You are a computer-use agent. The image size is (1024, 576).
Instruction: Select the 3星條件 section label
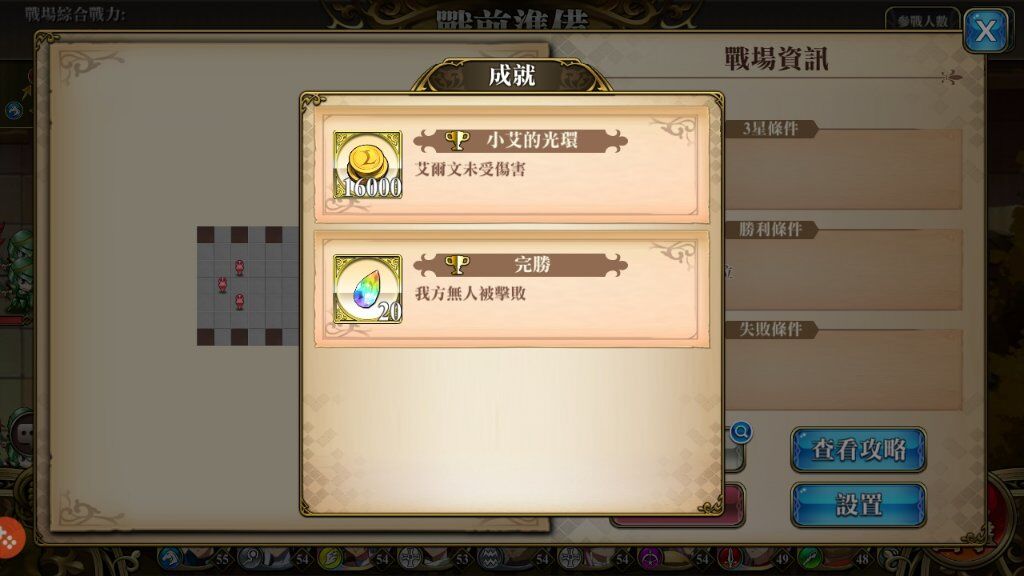coord(771,129)
